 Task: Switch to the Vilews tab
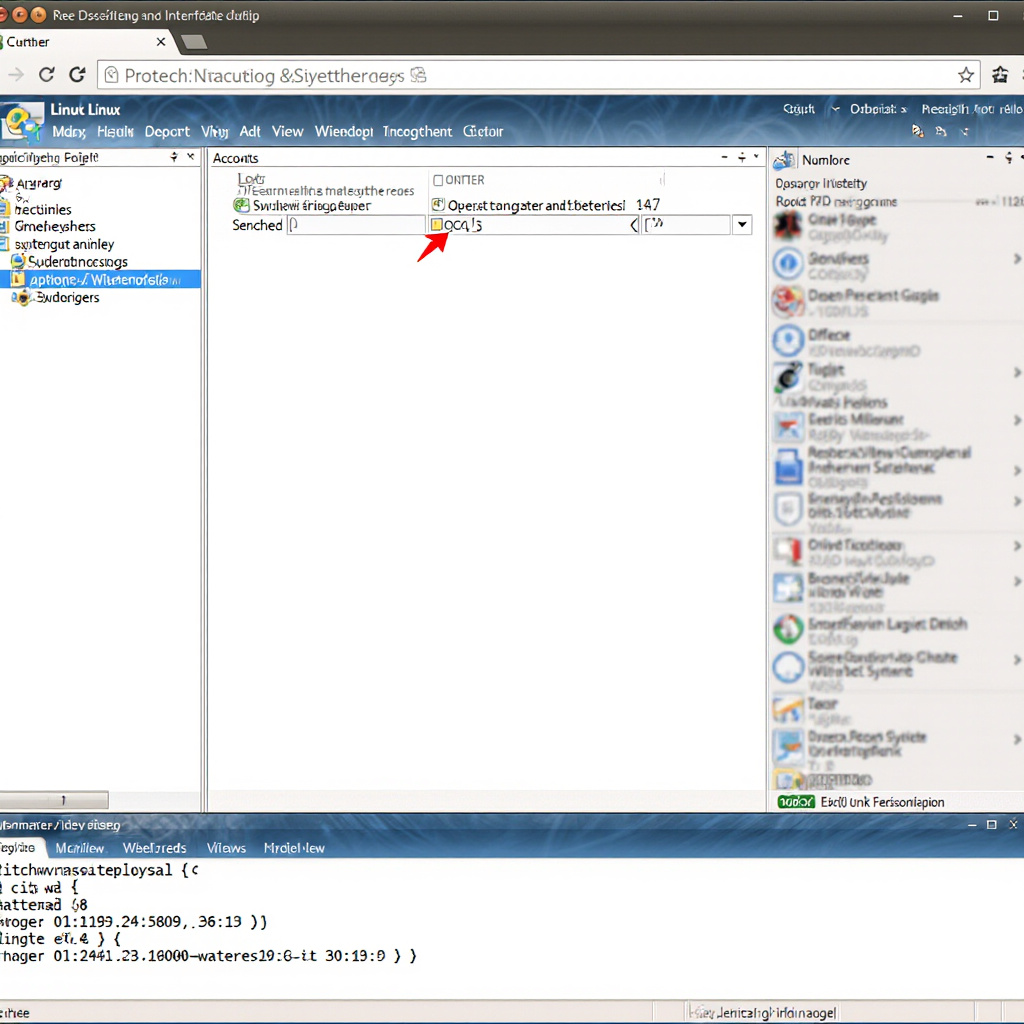(x=226, y=848)
